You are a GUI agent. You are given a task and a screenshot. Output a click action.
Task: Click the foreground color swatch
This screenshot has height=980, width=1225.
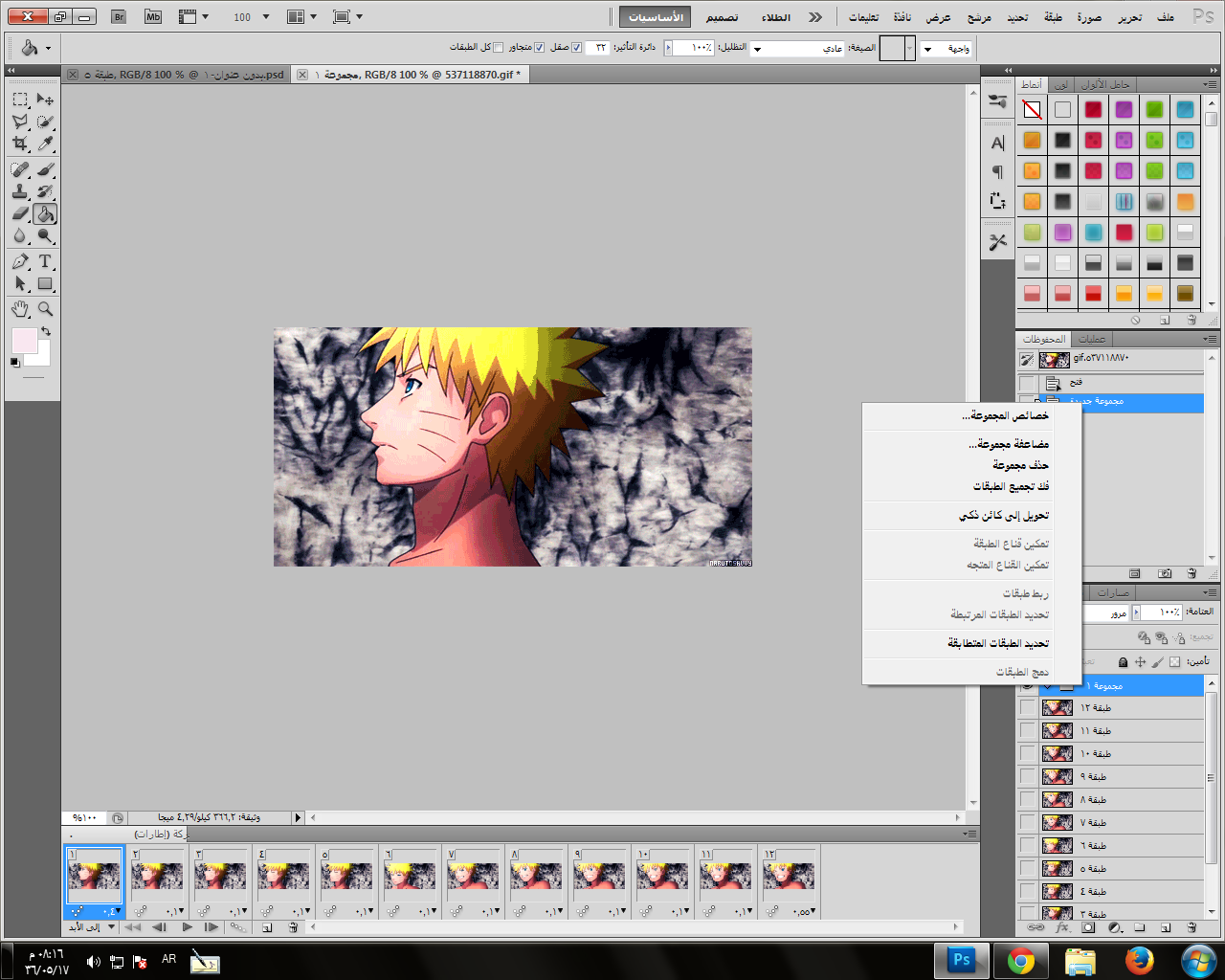(23, 340)
